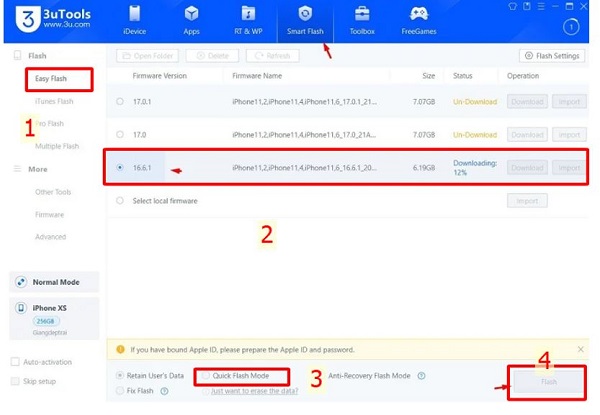Open the iDevice section
This screenshot has width=600, height=415.
coord(136,20)
